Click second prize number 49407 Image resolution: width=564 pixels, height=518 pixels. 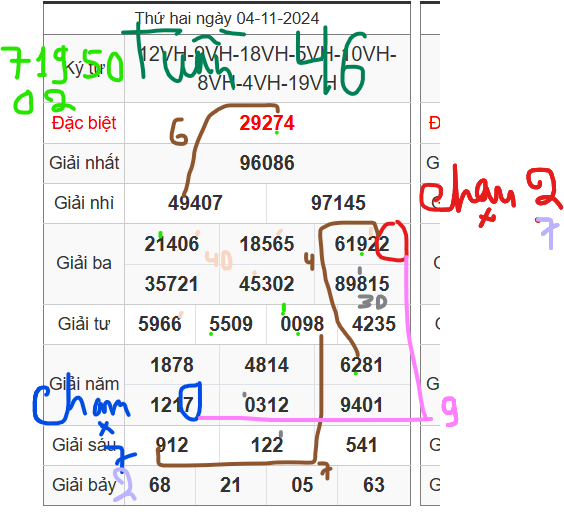tap(195, 203)
